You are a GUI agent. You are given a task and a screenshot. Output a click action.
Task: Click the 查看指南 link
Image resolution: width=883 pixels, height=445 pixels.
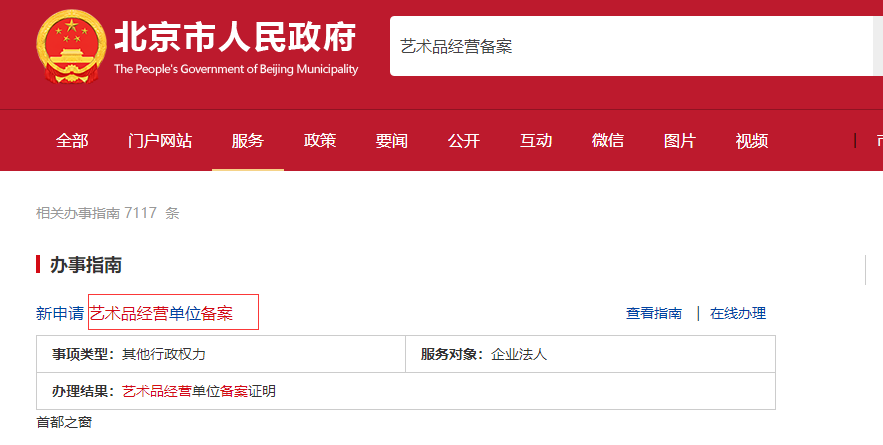tap(654, 314)
